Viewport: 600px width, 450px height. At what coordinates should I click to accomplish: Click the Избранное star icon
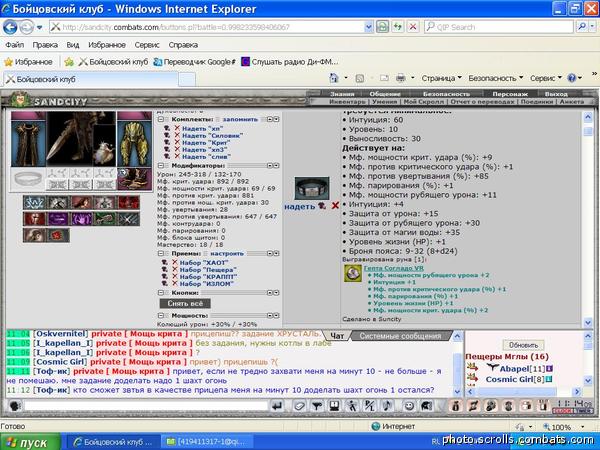tap(8, 62)
